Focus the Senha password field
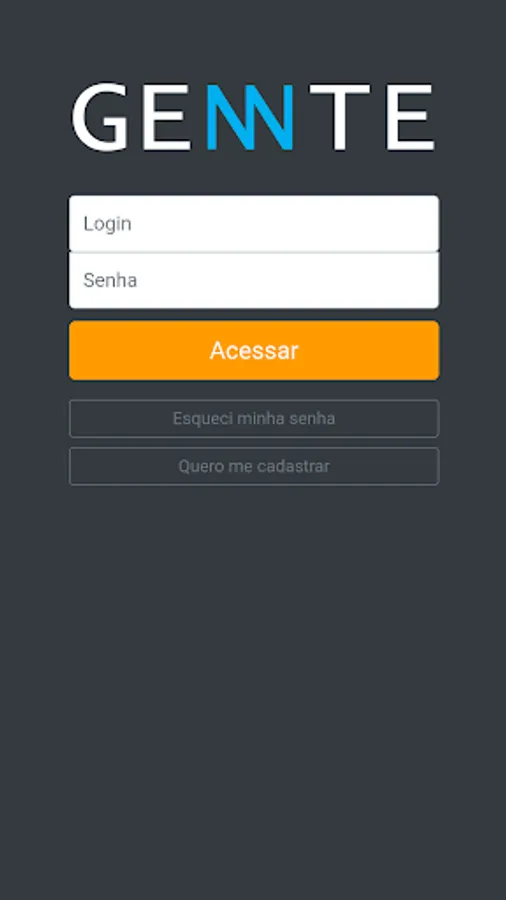The height and width of the screenshot is (900, 506). click(x=254, y=280)
